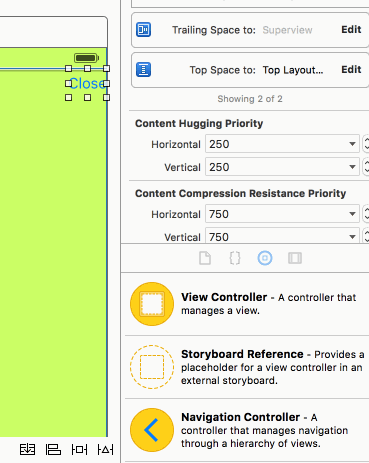Click Vertical Content Hugging stepper
This screenshot has width=369, height=463.
366,167
